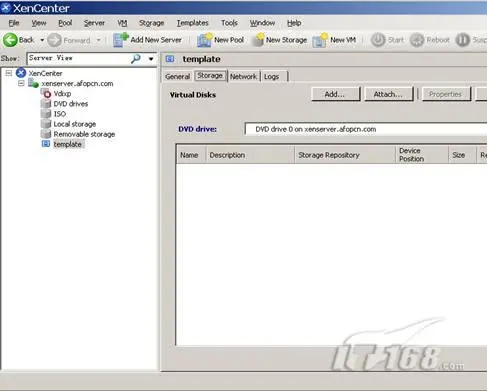Open the Server View dropdown arrow

tap(151, 59)
